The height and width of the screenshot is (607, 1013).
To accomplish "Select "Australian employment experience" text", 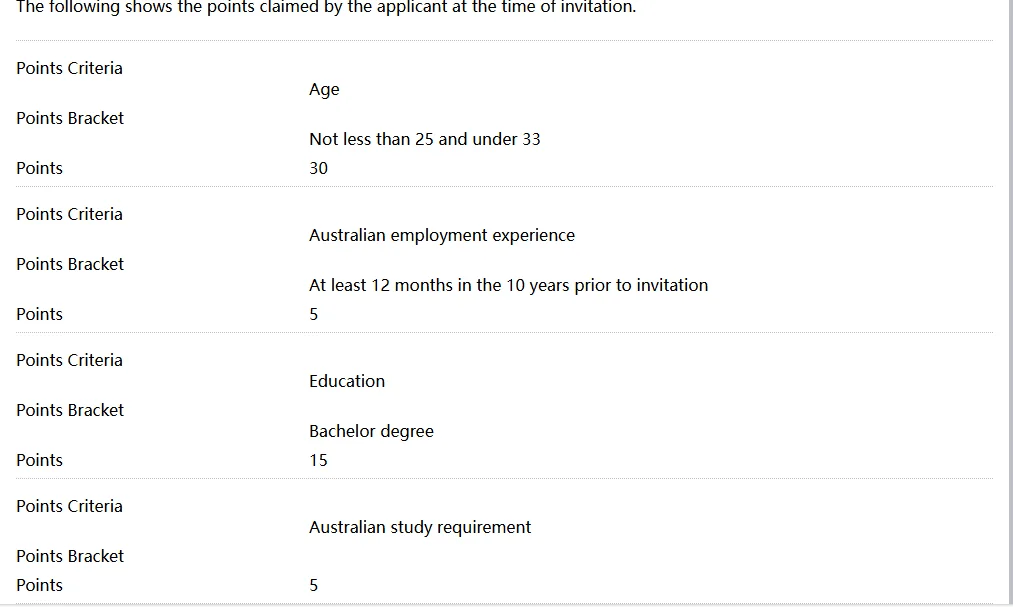I will pos(442,235).
